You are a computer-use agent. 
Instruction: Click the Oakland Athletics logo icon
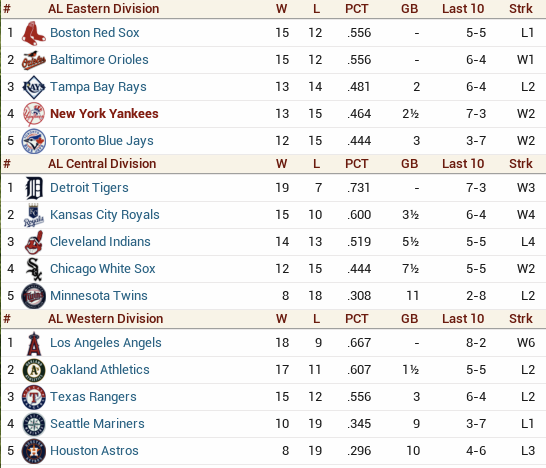click(34, 370)
